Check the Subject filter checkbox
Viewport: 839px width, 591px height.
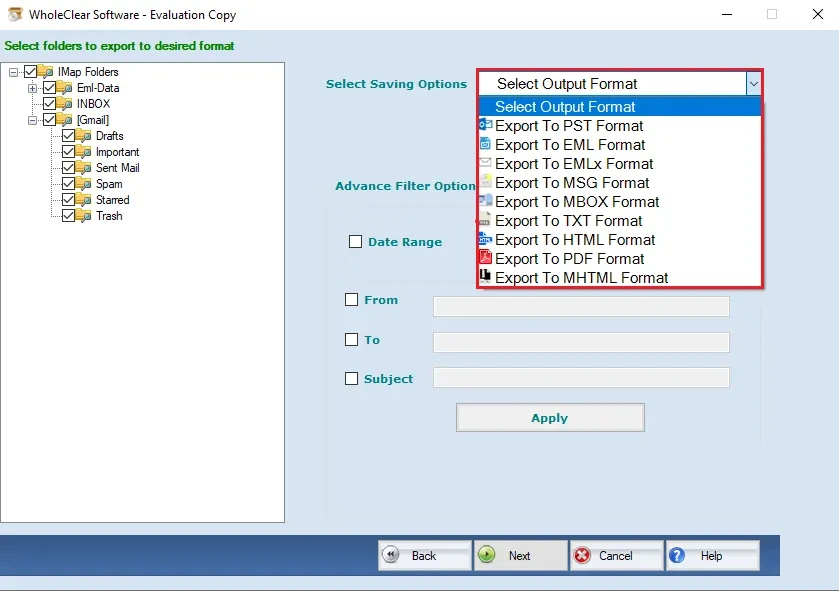click(349, 378)
